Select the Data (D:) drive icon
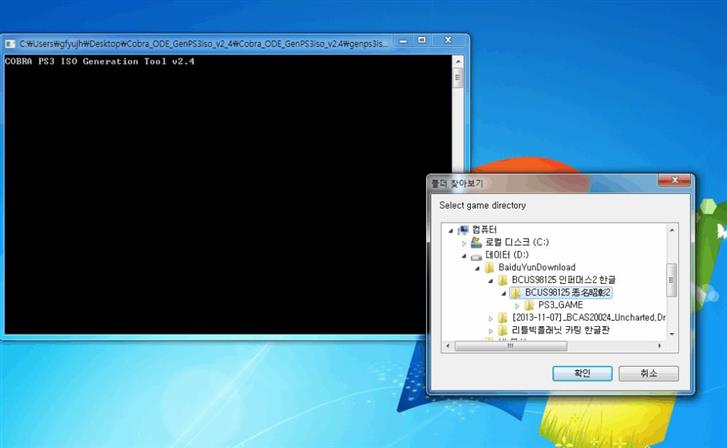Screen dimensions: 727x448 (476, 255)
